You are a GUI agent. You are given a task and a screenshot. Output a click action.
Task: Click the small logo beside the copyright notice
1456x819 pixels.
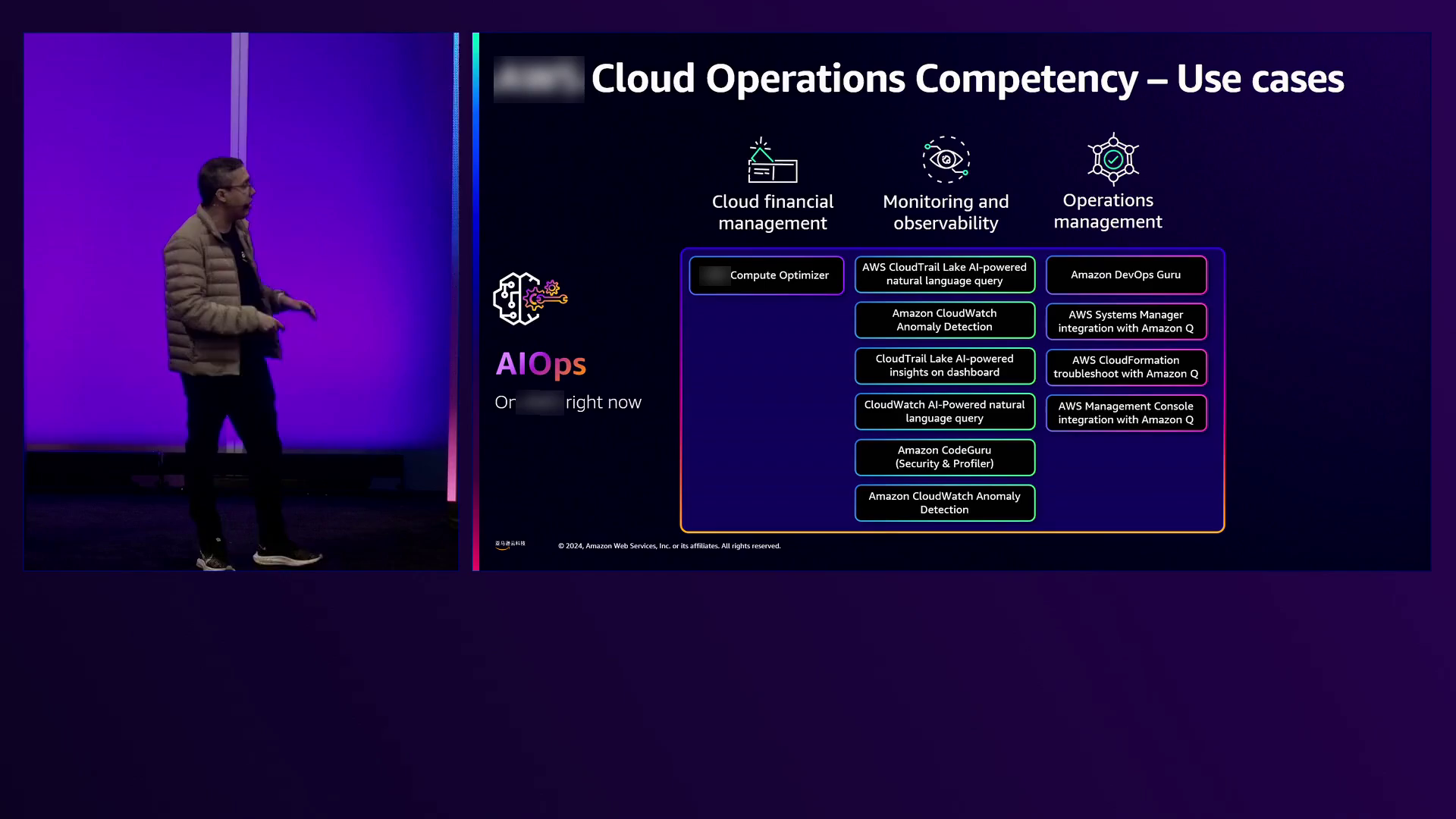tap(510, 544)
